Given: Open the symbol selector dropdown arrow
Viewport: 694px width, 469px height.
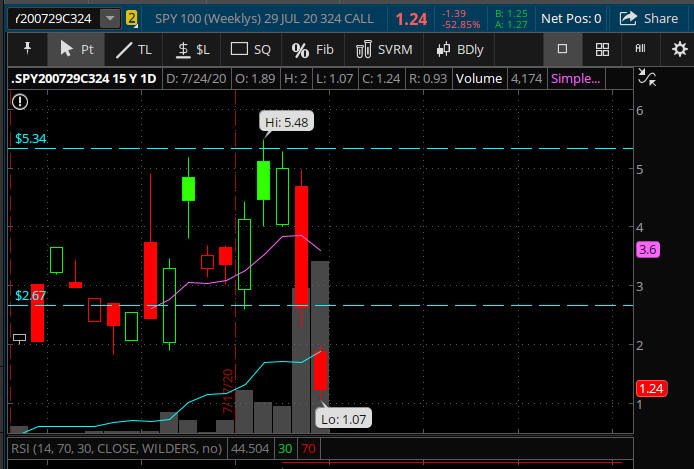Looking at the screenshot, I should (108, 18).
